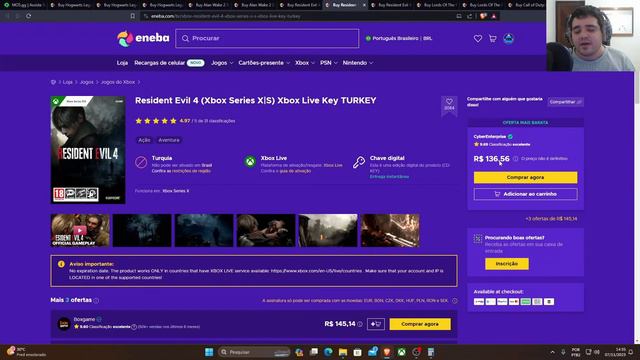Click the Windows taskbar search box
This screenshot has height=360, width=640.
[x=254, y=352]
